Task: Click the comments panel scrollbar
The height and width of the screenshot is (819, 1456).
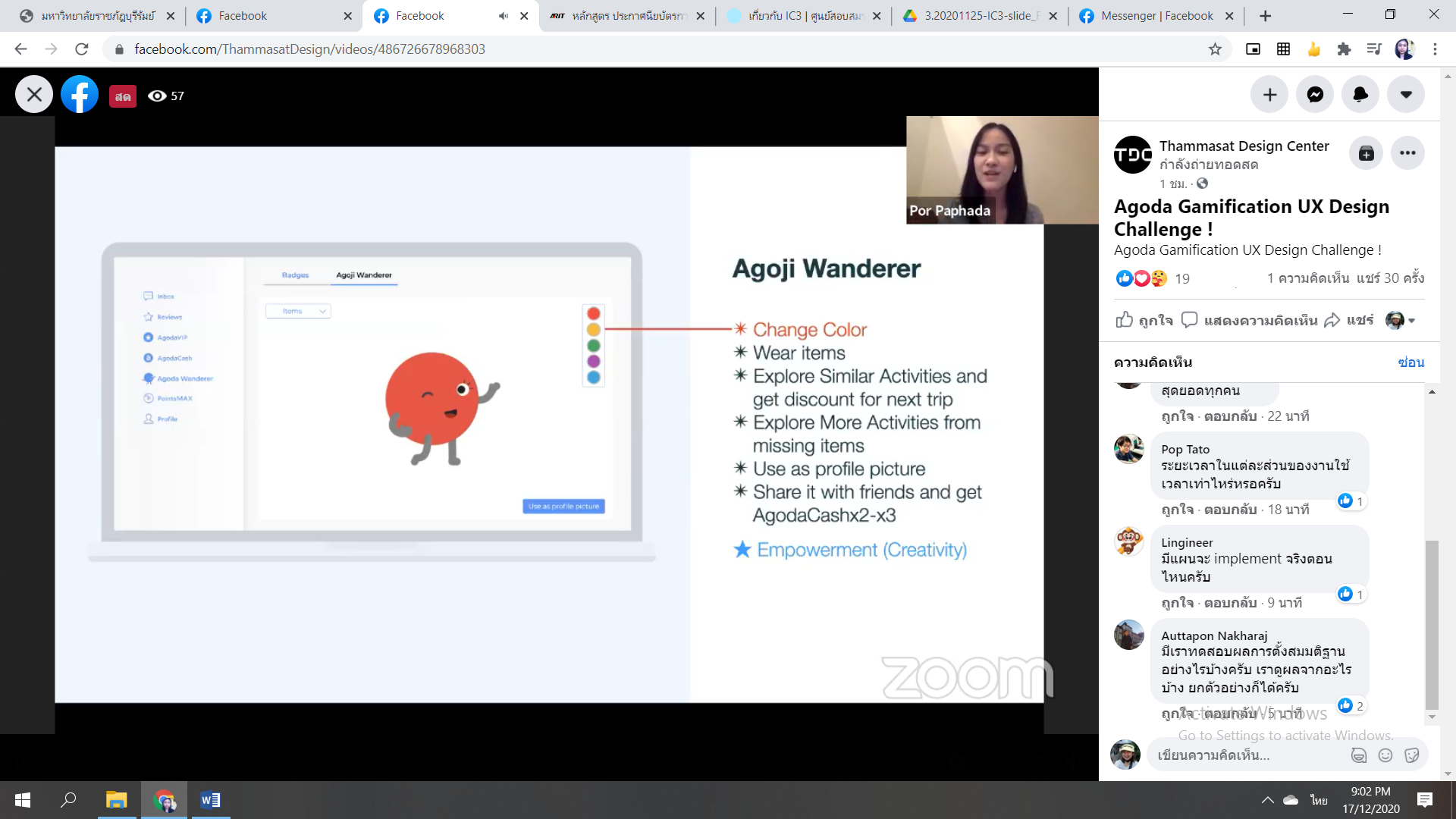Action: pos(1432,625)
